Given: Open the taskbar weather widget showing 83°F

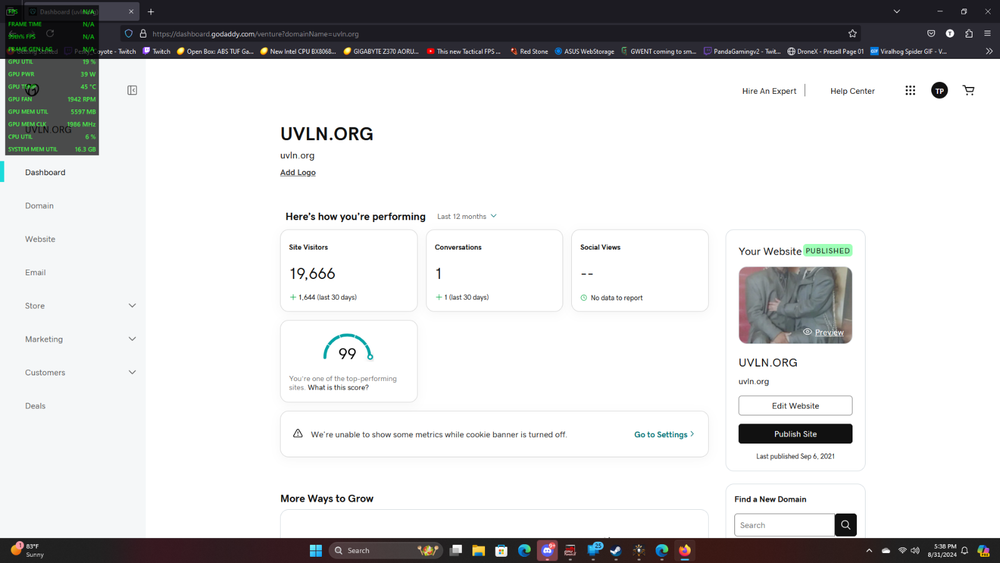Looking at the screenshot, I should (x=27, y=550).
